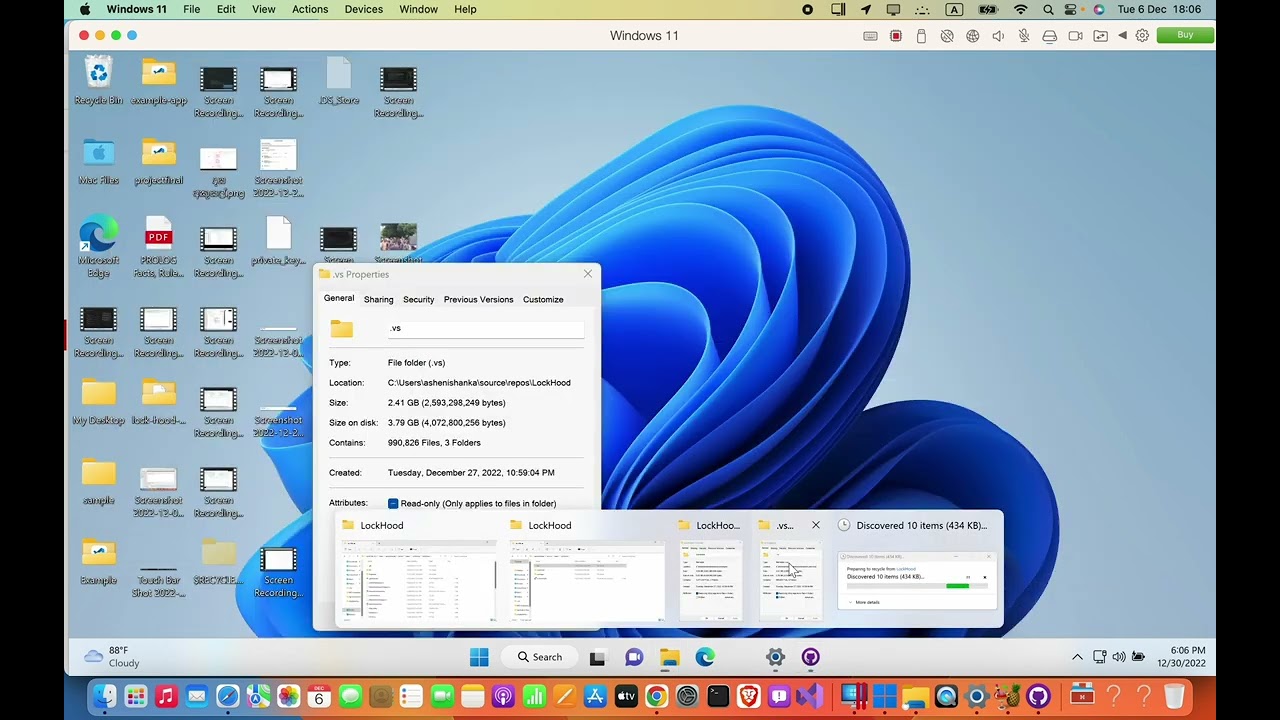1280x720 pixels.
Task: Open Windows Start menu
Action: click(x=479, y=657)
